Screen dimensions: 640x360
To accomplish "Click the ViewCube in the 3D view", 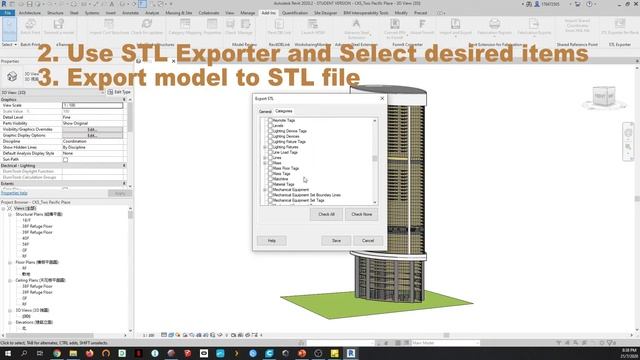I will pyautogui.click(x=604, y=97).
